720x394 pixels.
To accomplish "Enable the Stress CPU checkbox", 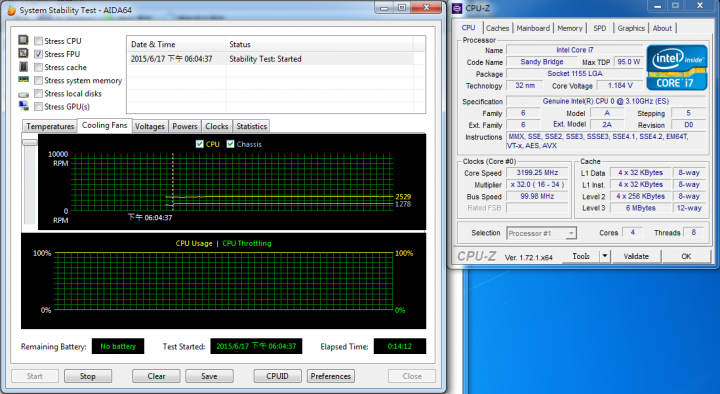I will pyautogui.click(x=39, y=41).
